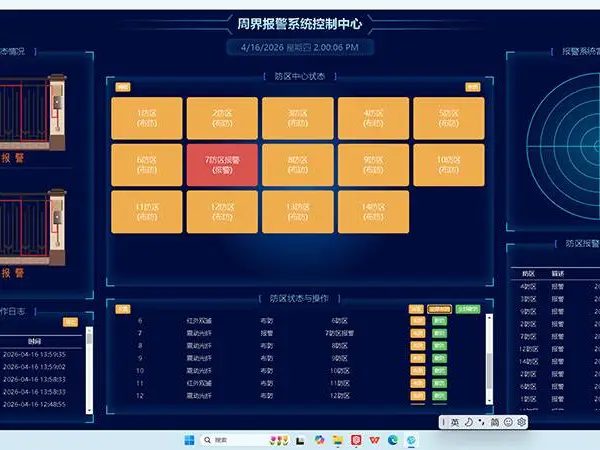Select the 14防区 zone tile
The width and height of the screenshot is (600, 450).
pos(373,212)
